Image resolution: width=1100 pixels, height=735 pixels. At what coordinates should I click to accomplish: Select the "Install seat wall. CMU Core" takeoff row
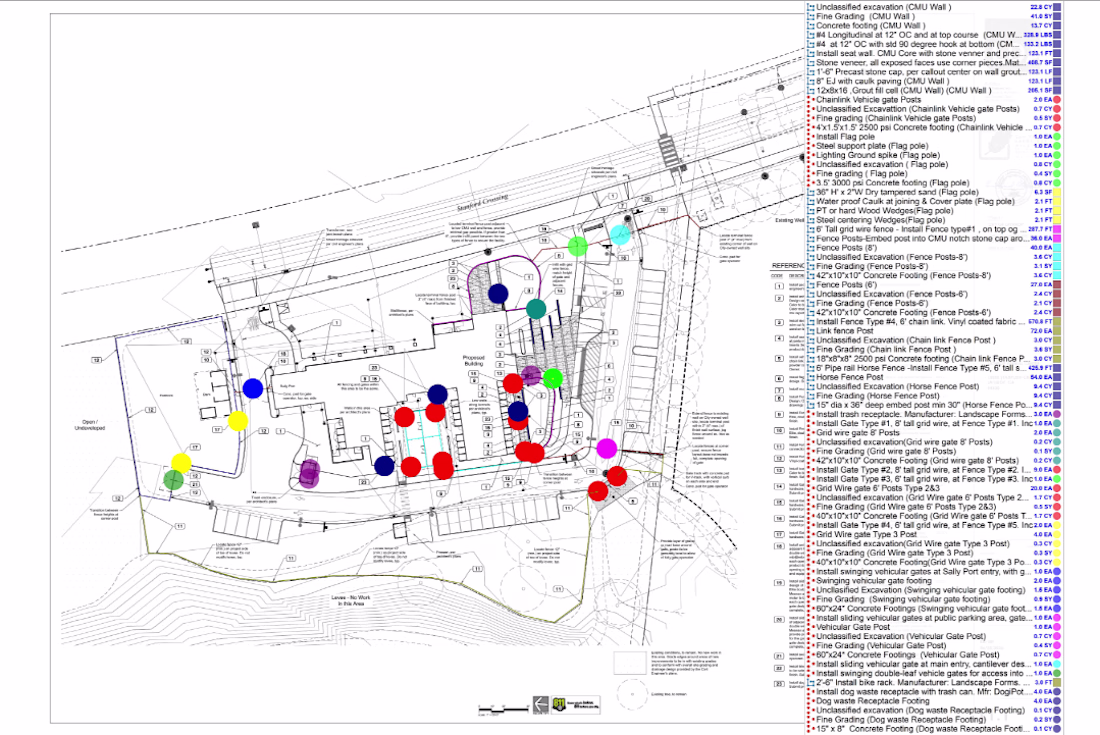(x=934, y=53)
